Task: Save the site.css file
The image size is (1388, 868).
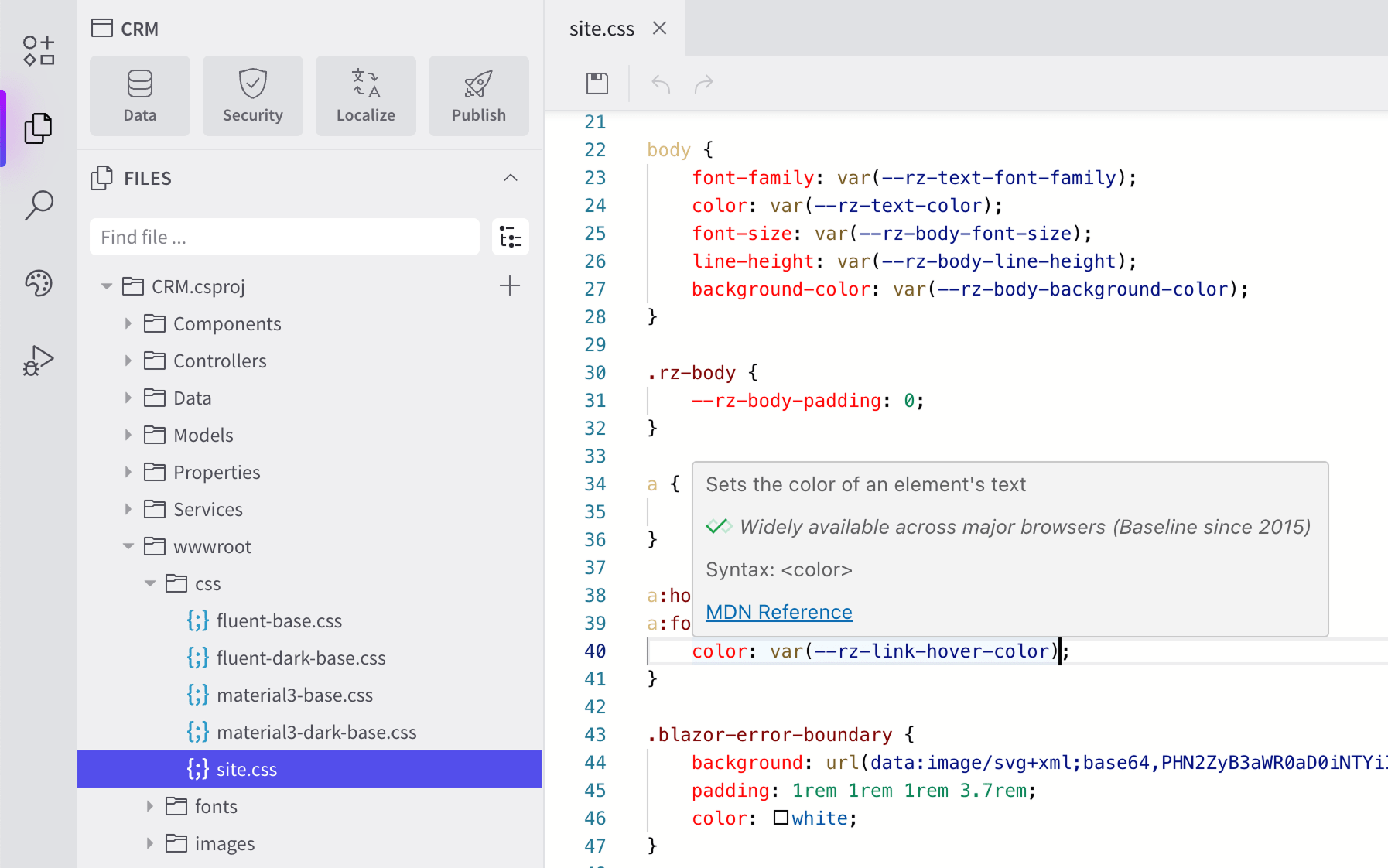Action: point(595,83)
